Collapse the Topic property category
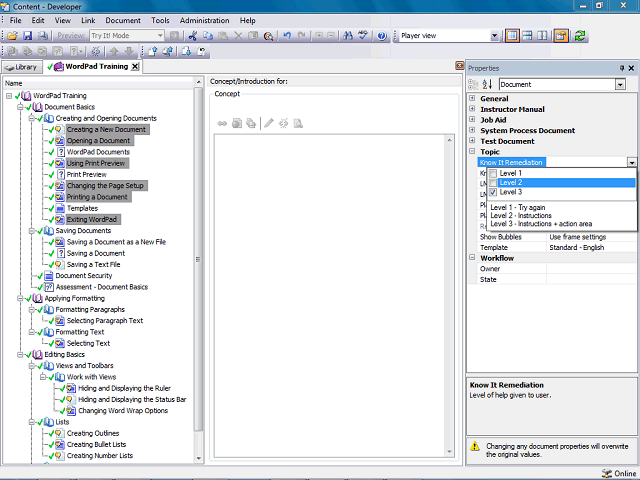640x480 pixels. 472,151
